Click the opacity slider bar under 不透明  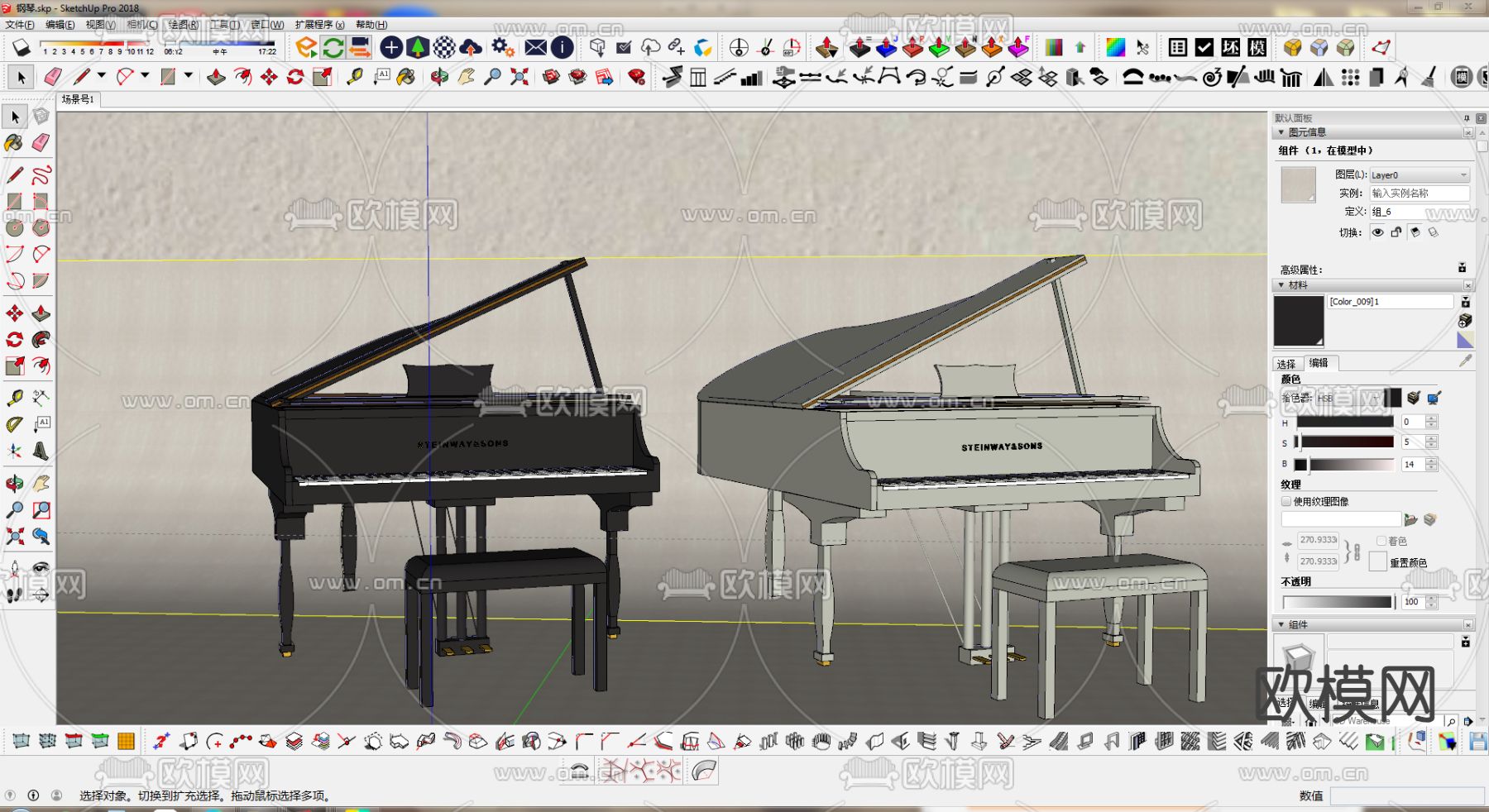(x=1337, y=602)
